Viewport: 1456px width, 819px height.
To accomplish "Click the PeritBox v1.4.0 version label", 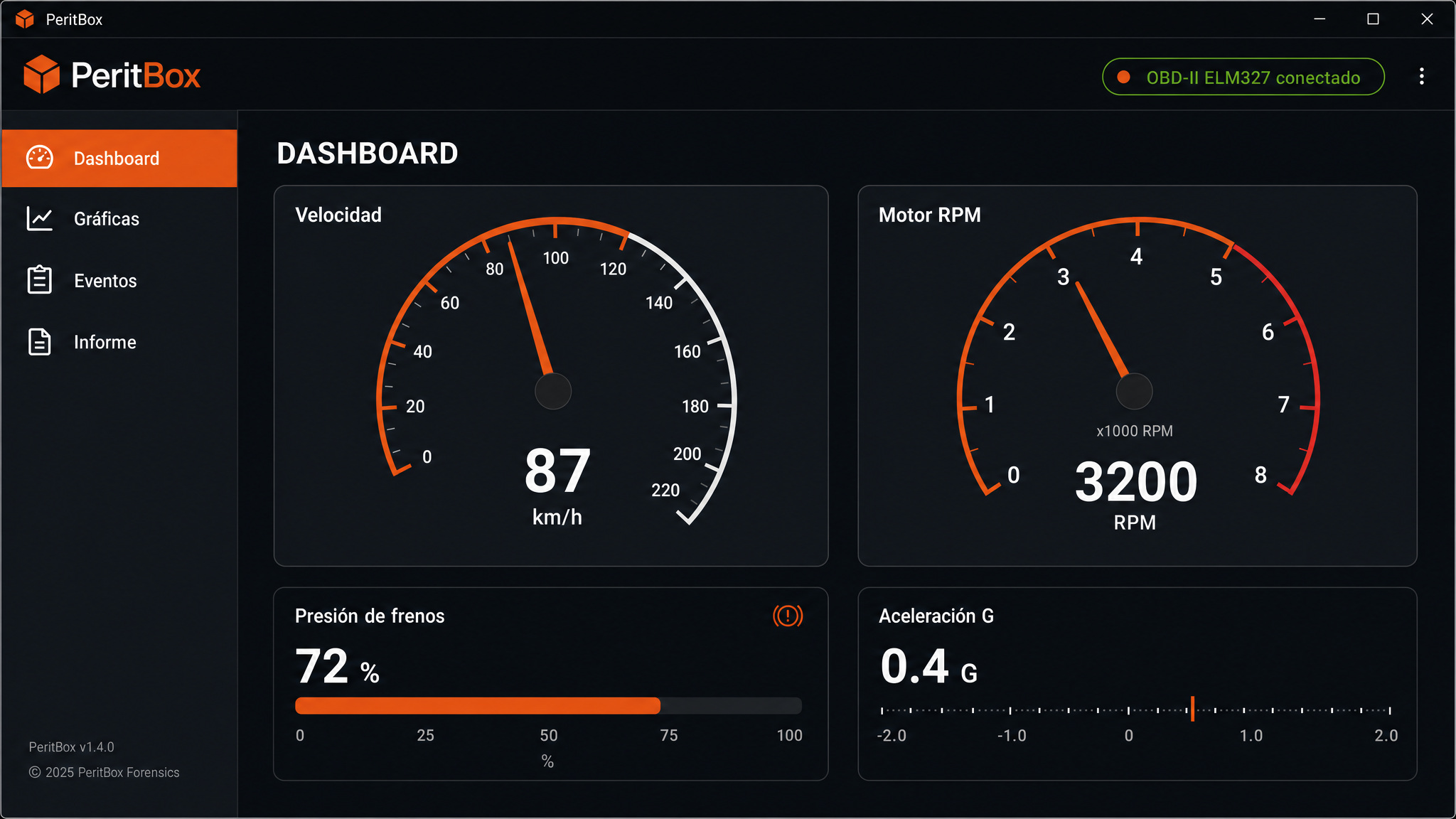I will pos(71,747).
